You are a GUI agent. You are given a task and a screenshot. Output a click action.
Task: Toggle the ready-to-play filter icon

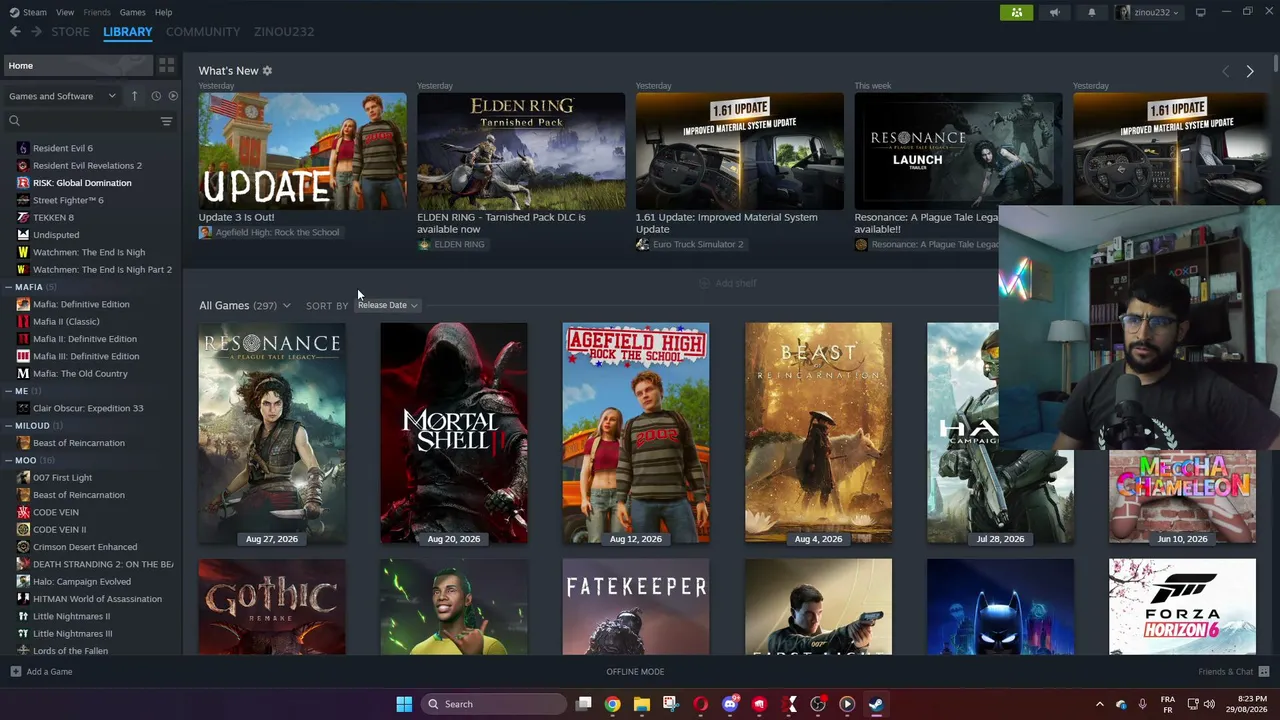tap(173, 96)
